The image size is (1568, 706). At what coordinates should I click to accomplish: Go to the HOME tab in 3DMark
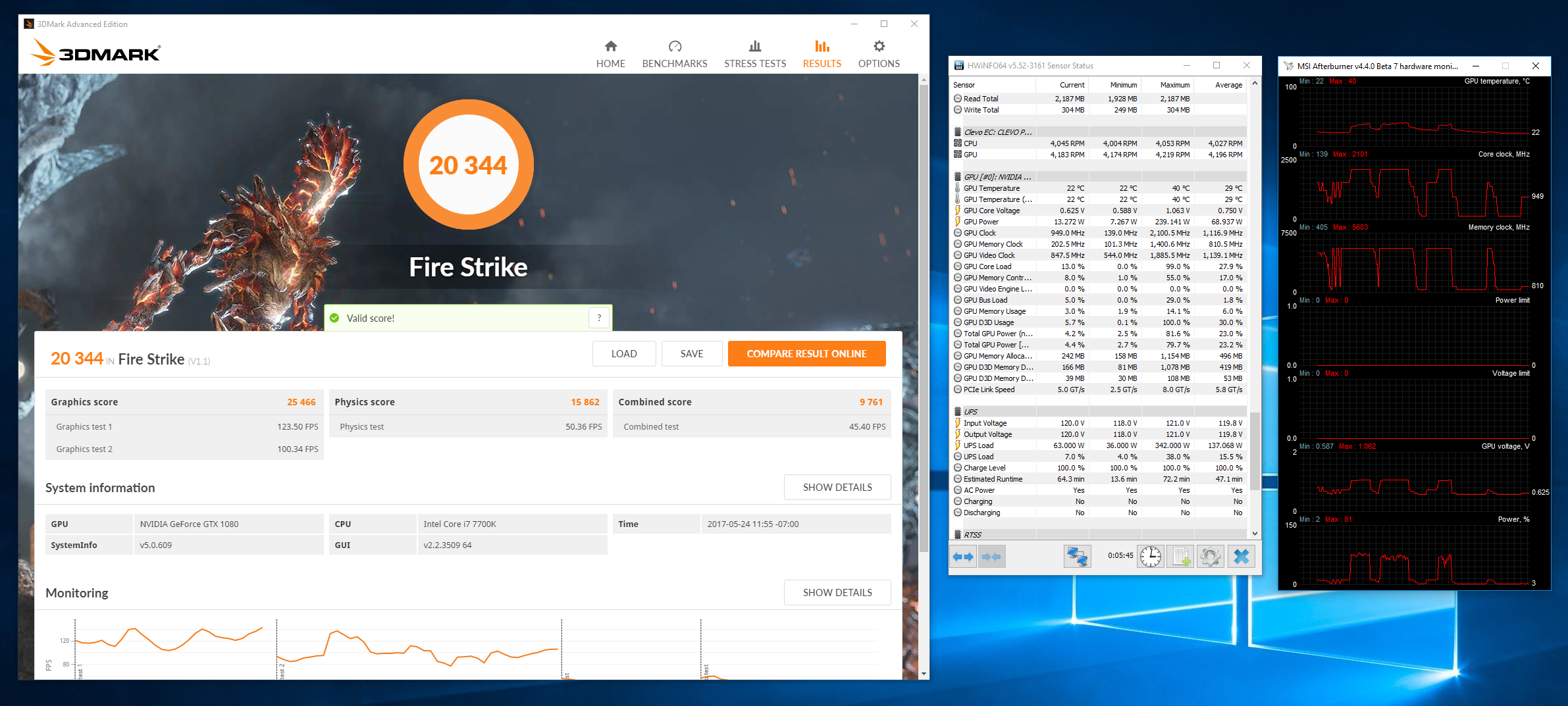tap(611, 54)
